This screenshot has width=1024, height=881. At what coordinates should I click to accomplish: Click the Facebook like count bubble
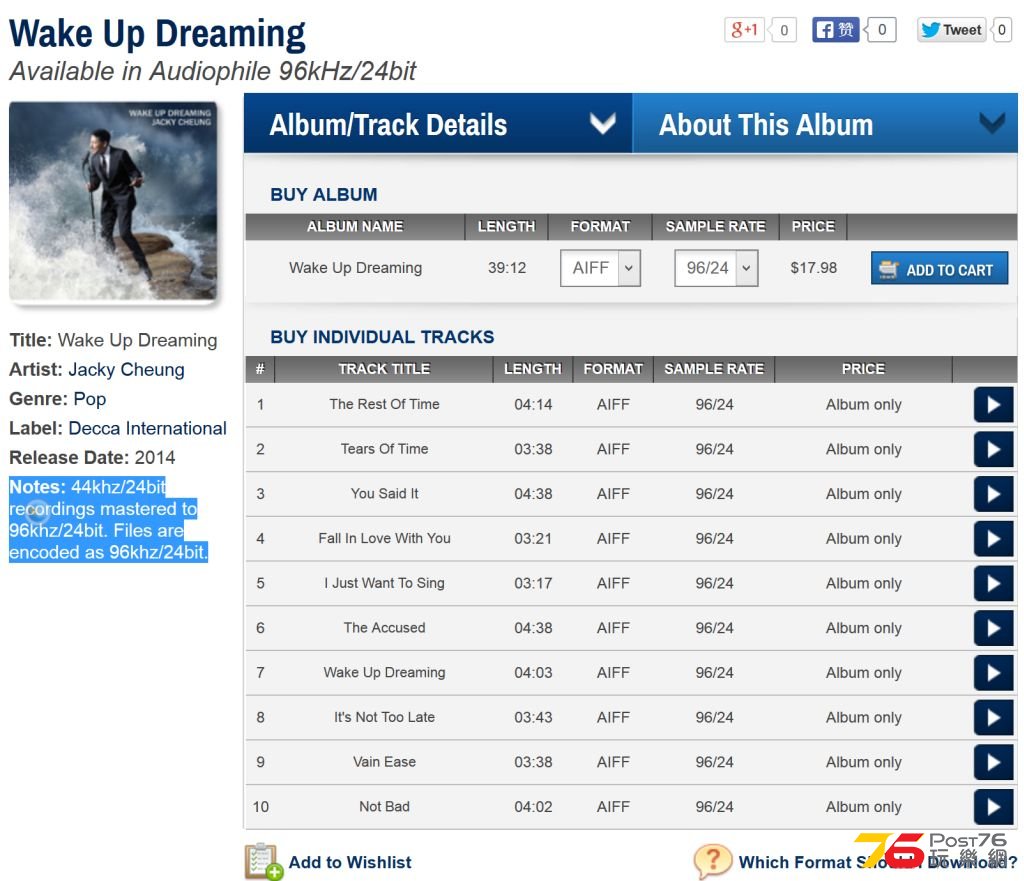coord(881,29)
